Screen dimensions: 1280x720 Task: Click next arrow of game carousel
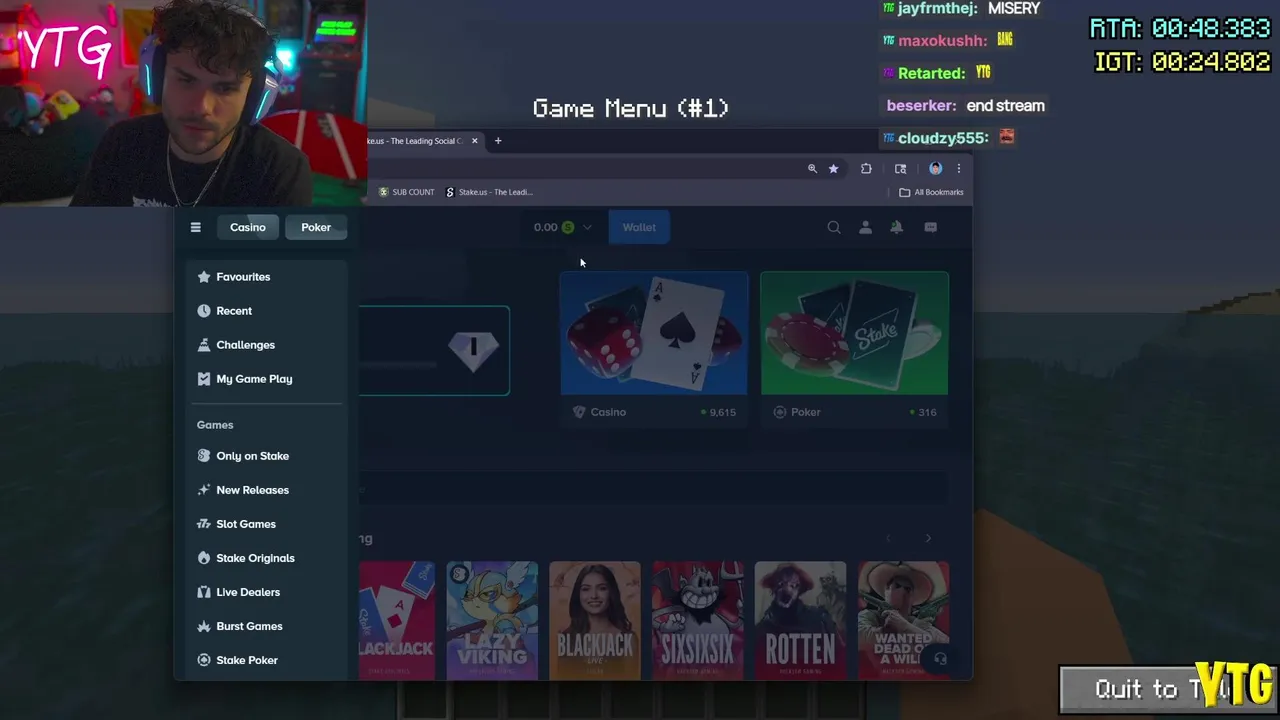click(x=928, y=539)
